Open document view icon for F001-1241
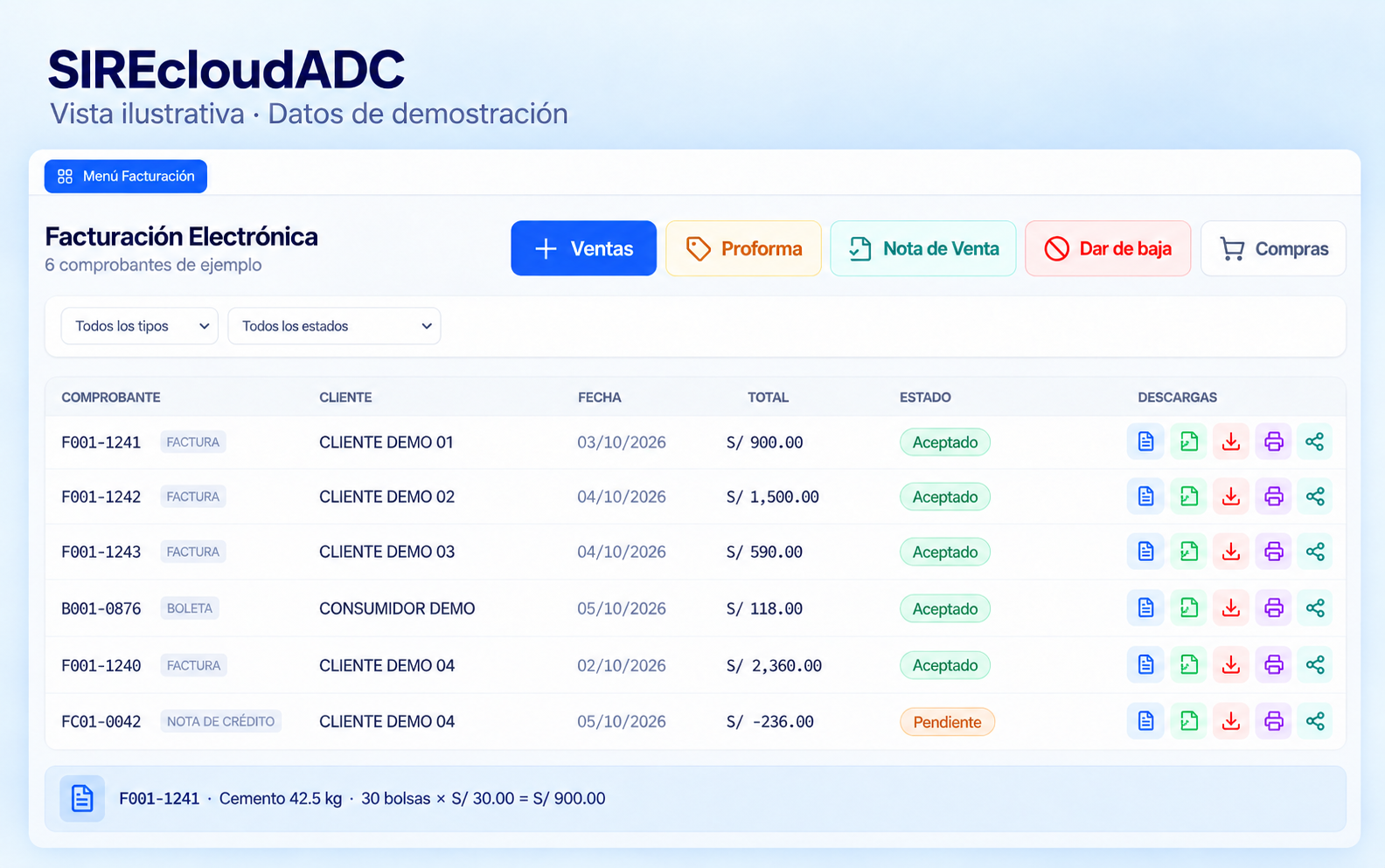Image resolution: width=1385 pixels, height=868 pixels. tap(1145, 441)
